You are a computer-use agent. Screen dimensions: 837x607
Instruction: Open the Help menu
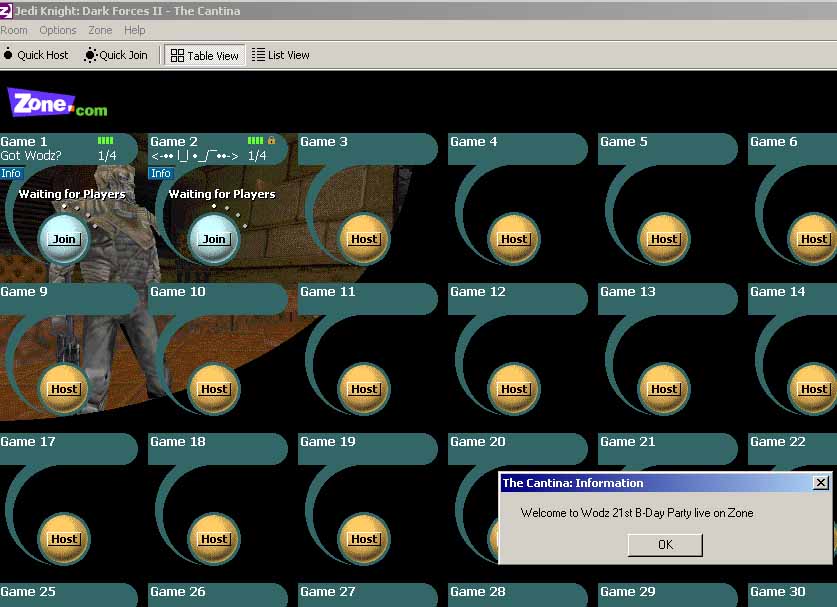(135, 30)
